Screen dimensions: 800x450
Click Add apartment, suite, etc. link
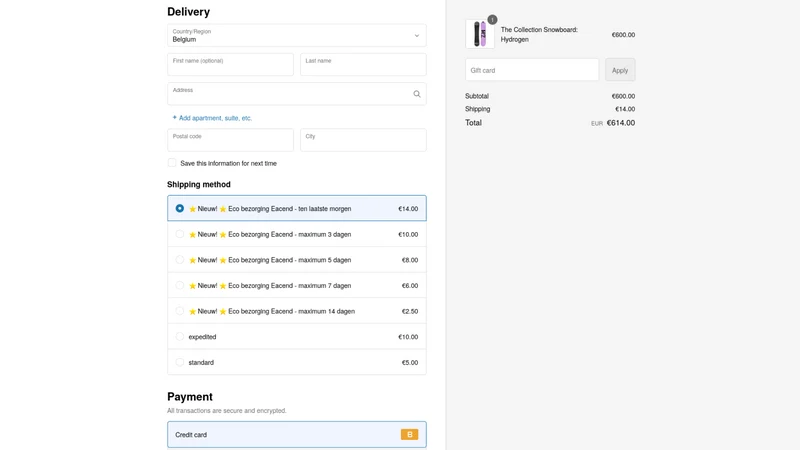pyautogui.click(x=212, y=118)
